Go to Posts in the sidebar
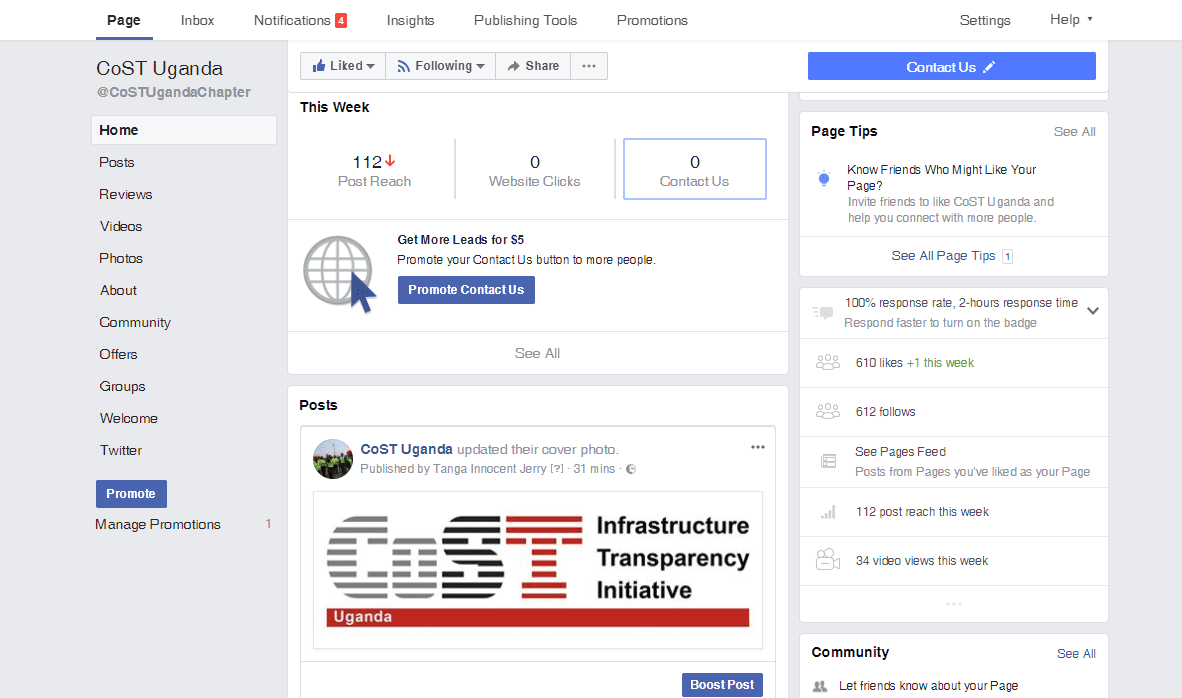1182x698 pixels. [117, 162]
